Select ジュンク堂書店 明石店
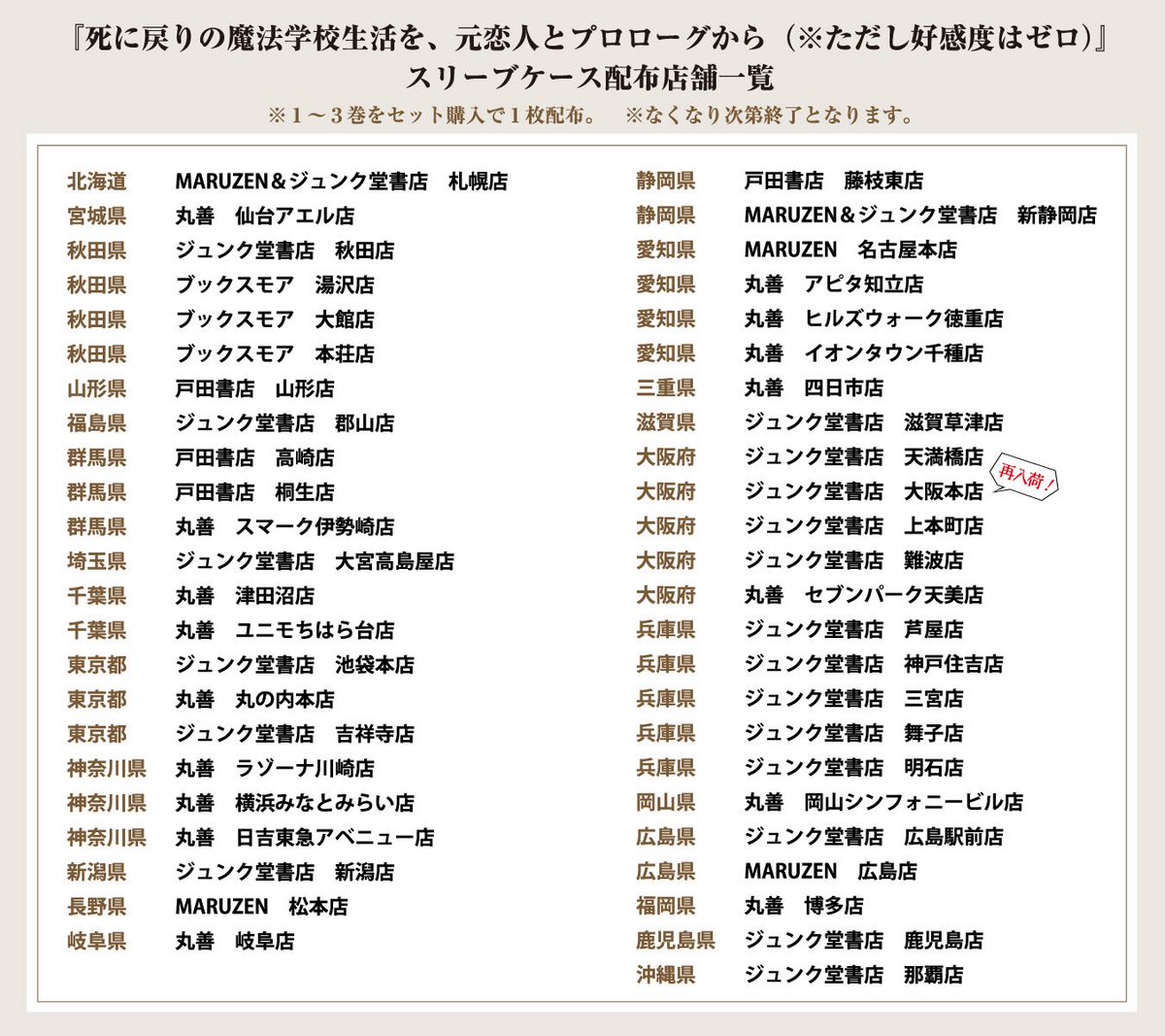1165x1036 pixels. tap(854, 767)
